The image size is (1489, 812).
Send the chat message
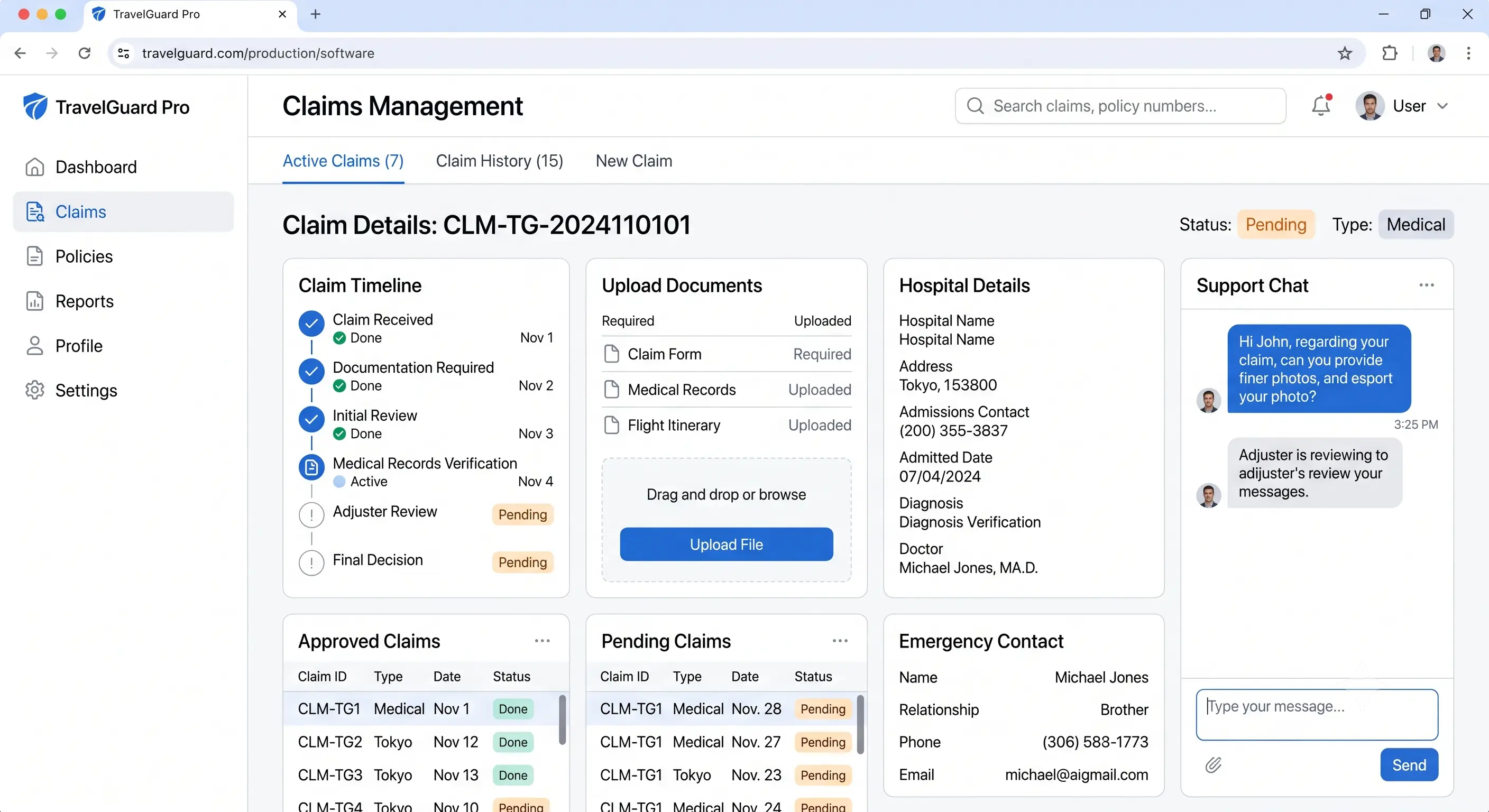point(1409,764)
